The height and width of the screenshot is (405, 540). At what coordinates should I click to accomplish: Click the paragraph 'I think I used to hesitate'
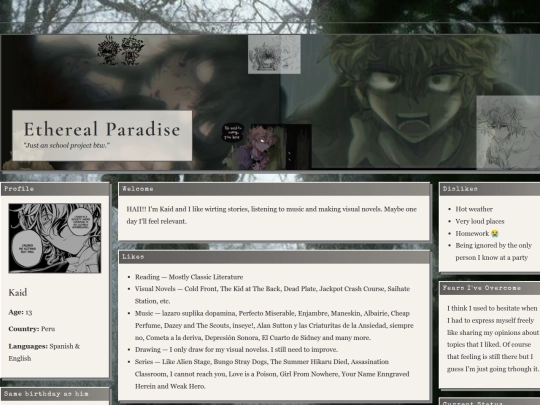coord(492,339)
